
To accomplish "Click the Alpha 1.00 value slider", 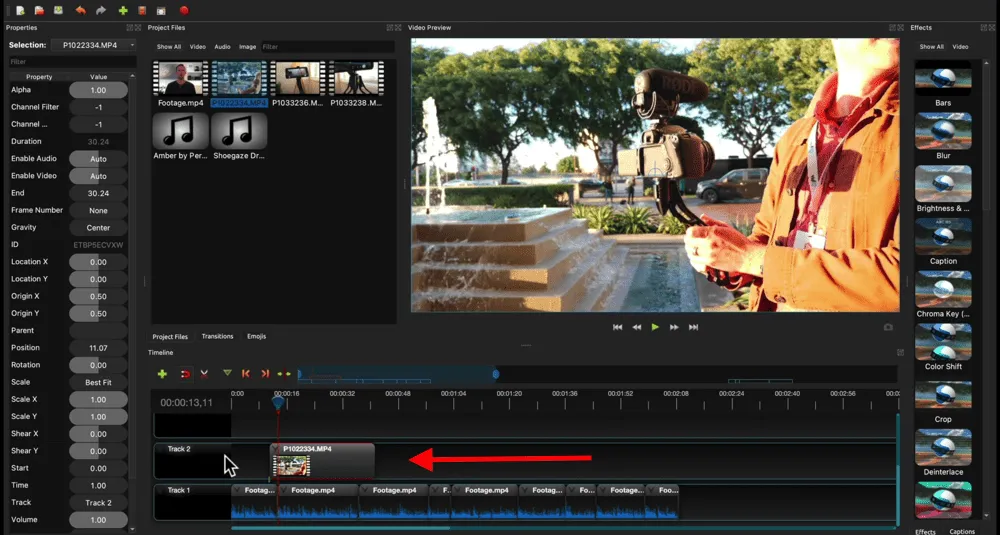I will 98,90.
